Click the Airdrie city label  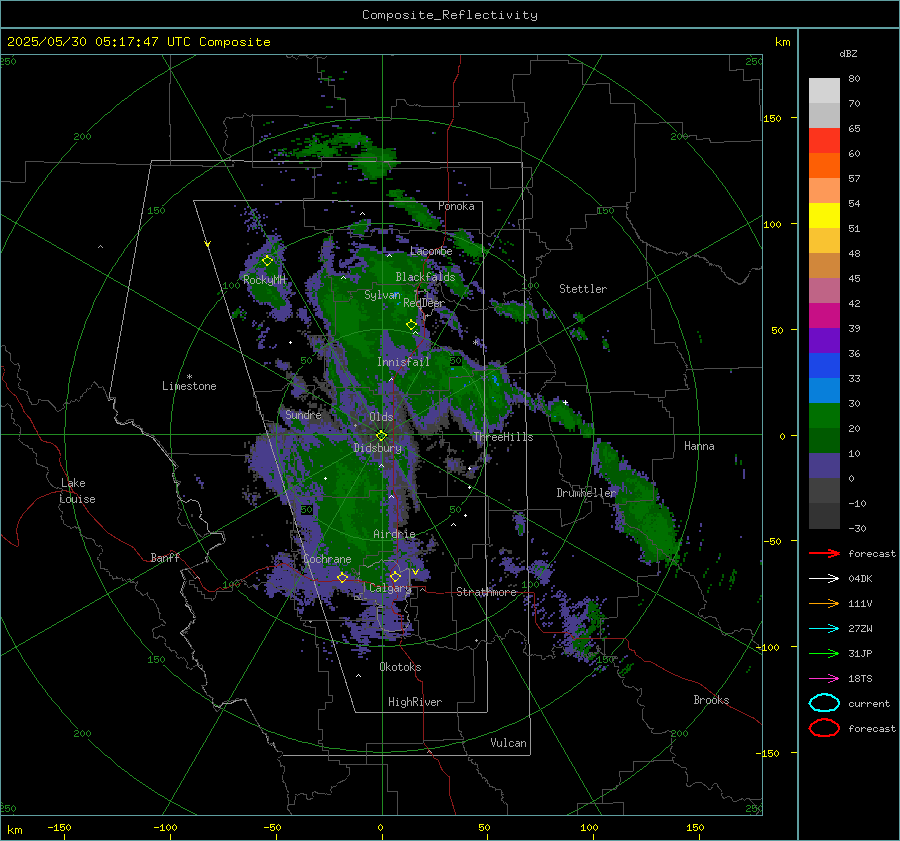point(394,534)
